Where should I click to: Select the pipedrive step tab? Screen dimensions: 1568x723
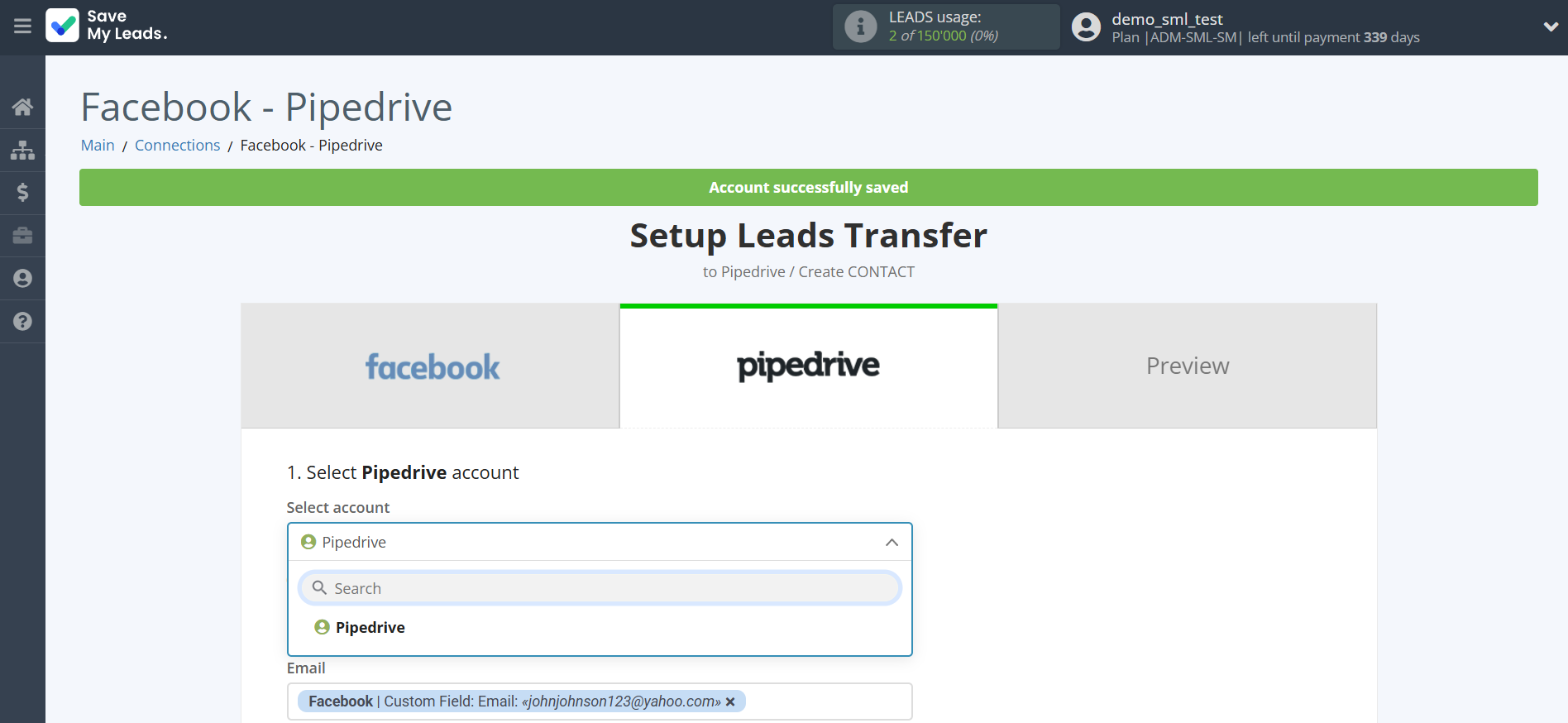click(808, 366)
